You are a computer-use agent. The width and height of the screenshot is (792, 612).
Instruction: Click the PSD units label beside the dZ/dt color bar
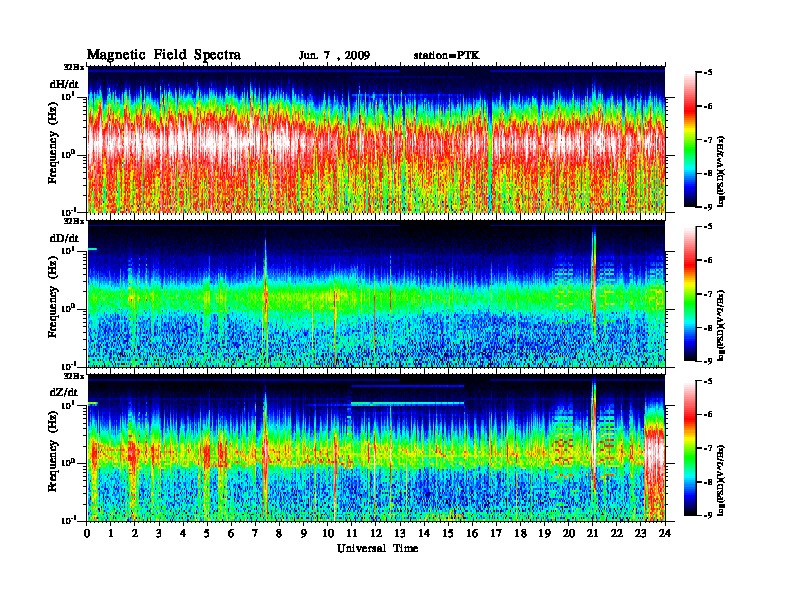722,480
